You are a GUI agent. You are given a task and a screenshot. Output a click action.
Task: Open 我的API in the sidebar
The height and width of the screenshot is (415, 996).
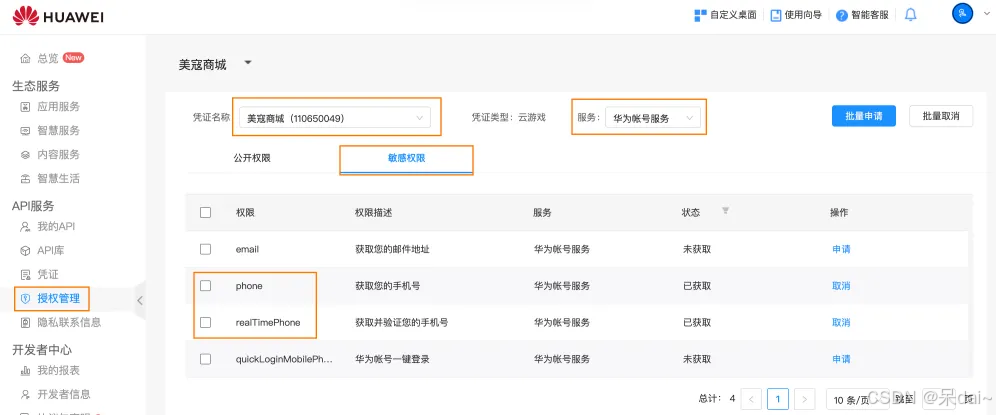coord(57,226)
